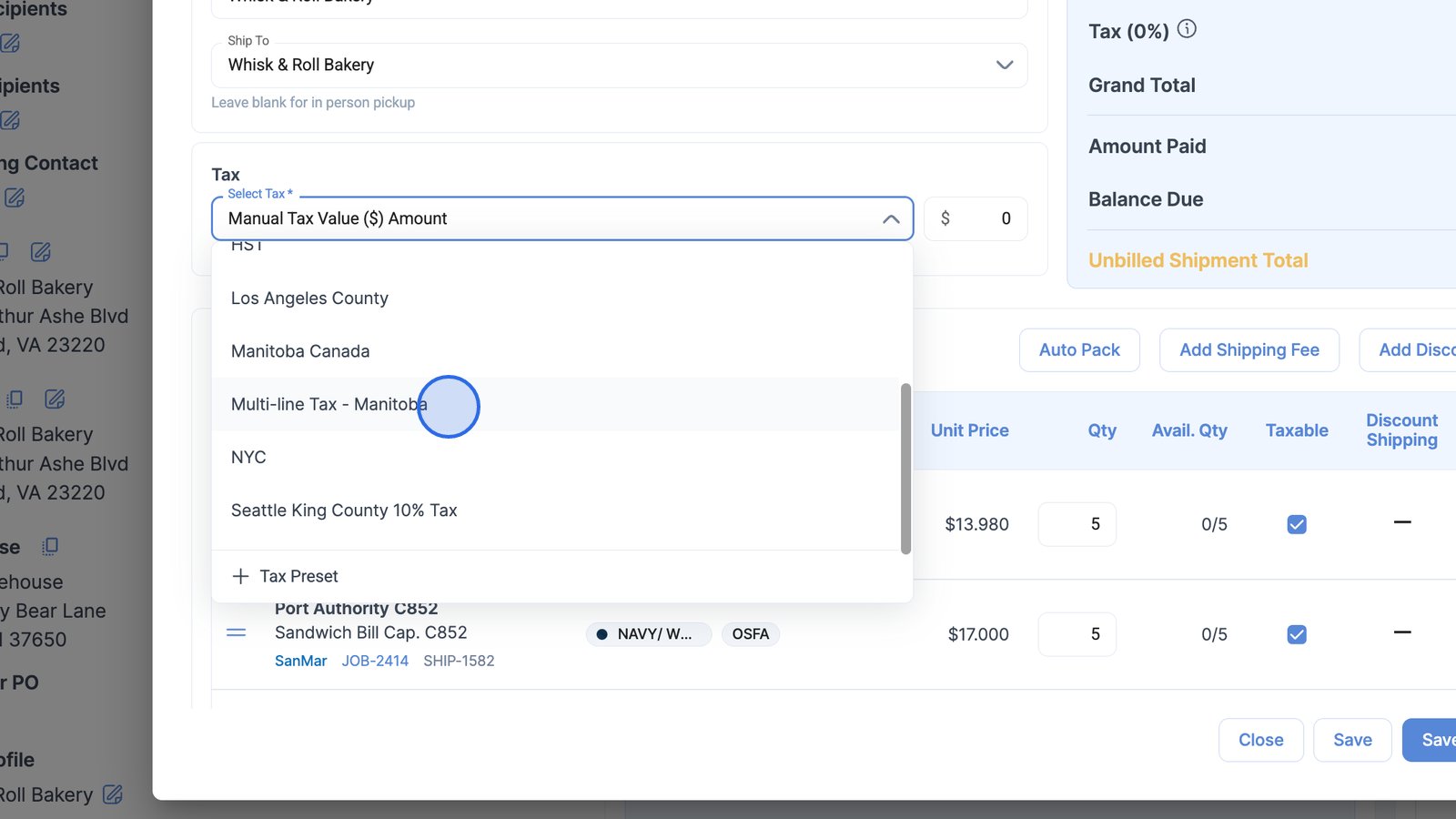The width and height of the screenshot is (1456, 819).
Task: Collapse the Select Tax dropdown
Action: pyautogui.click(x=891, y=219)
